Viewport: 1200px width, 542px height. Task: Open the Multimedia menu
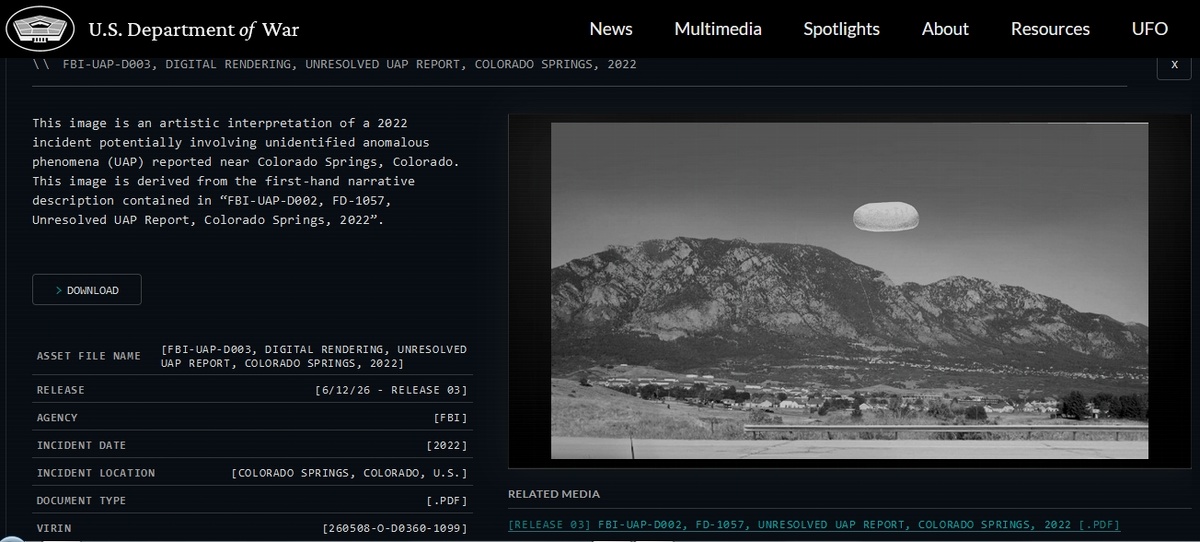[718, 29]
